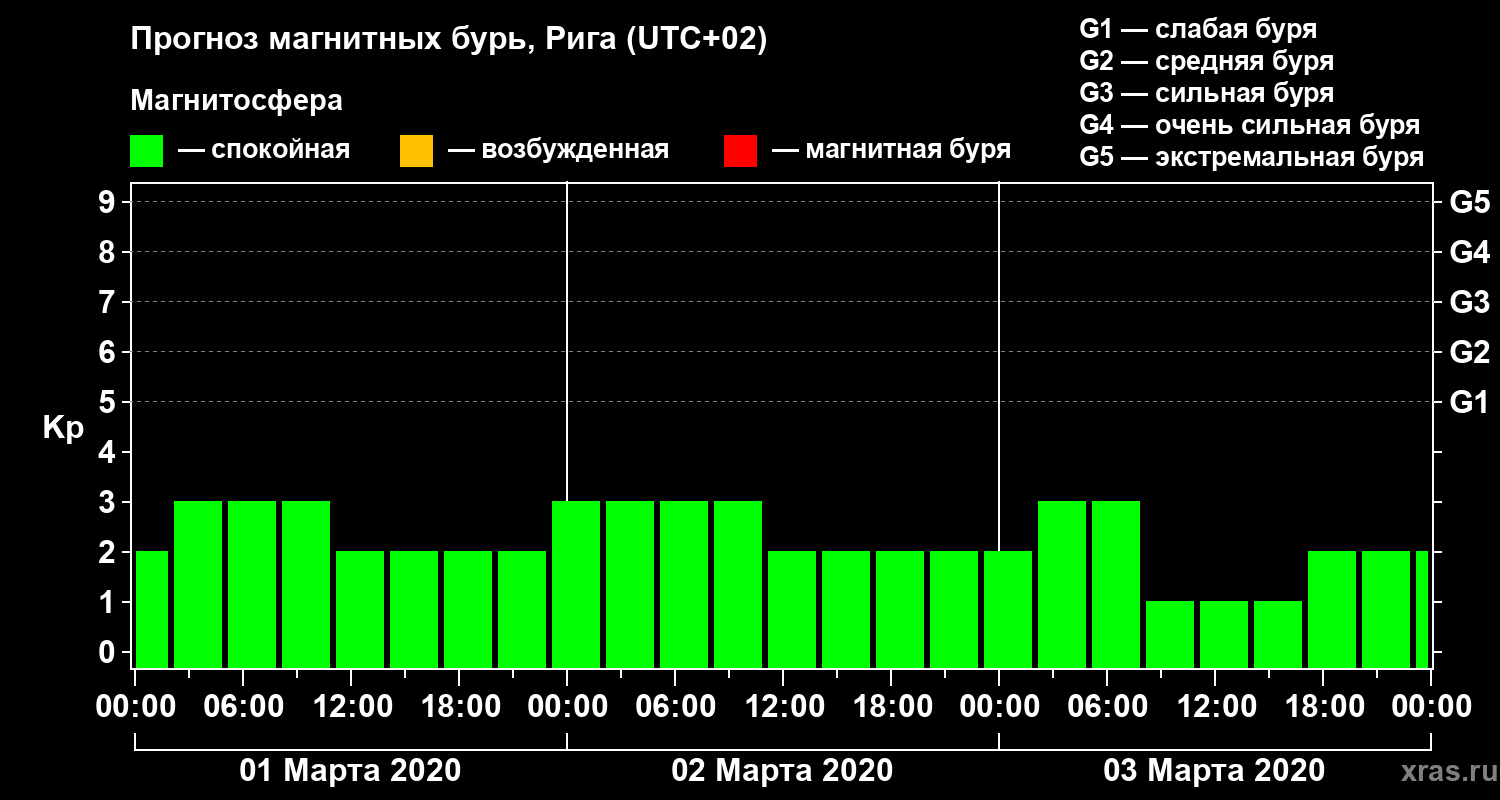
Task: Click the Kp 2 bar over 12:00 on 01 Марта
Action: click(360, 610)
